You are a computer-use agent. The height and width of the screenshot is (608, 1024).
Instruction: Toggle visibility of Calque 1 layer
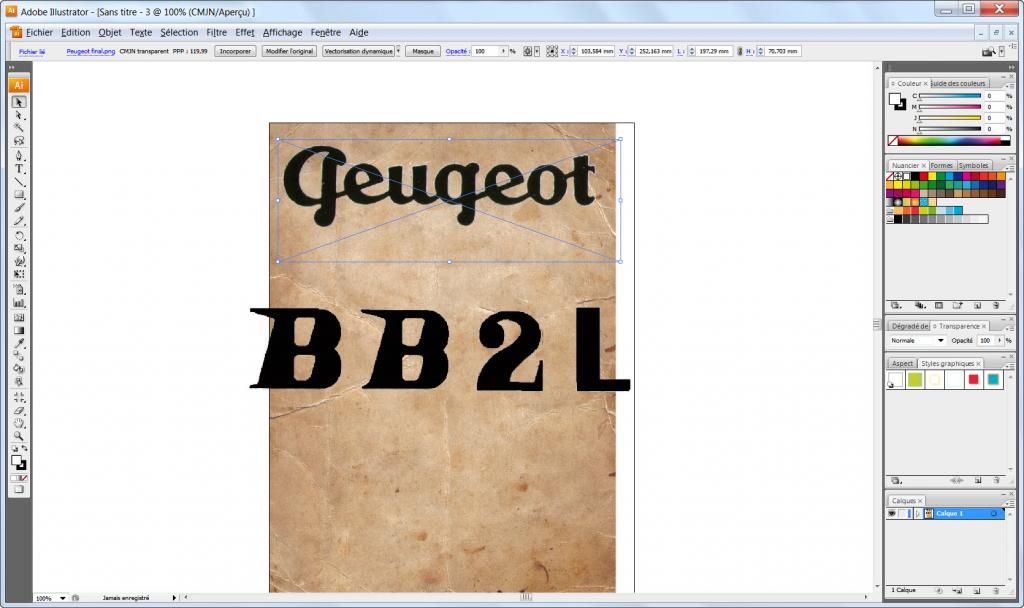(892, 514)
